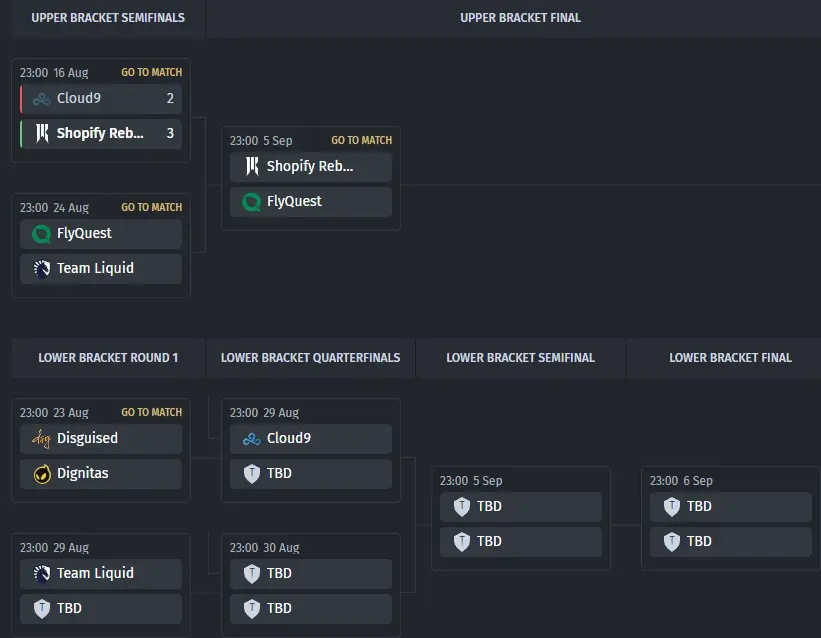The width and height of the screenshot is (821, 638).
Task: Click Shopify Rebellion logo in upper bracket final
Action: point(252,167)
